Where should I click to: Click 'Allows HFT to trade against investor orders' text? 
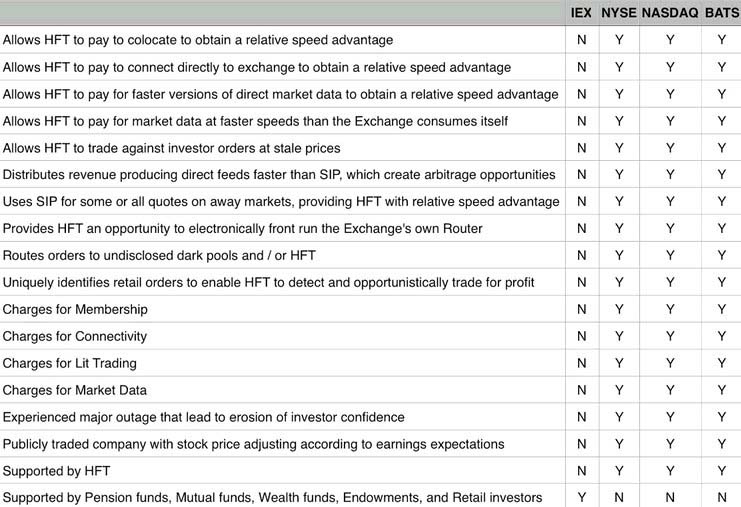coord(172,148)
